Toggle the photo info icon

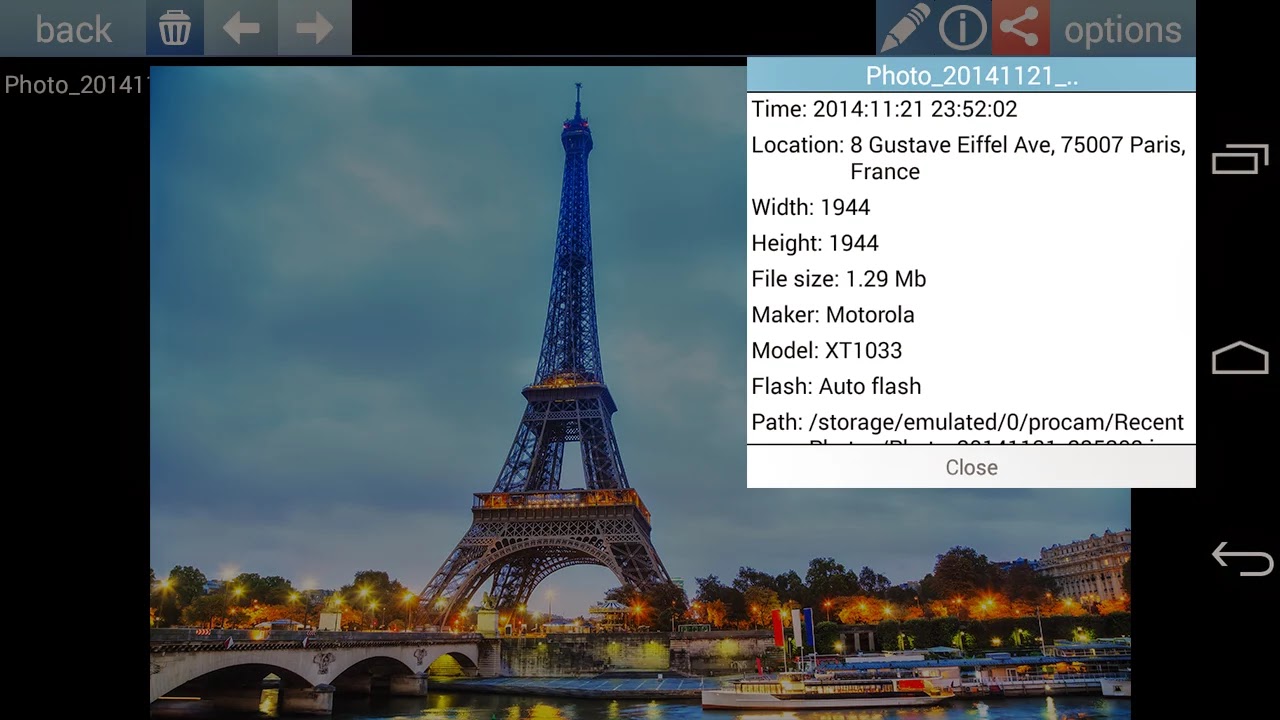pos(963,28)
